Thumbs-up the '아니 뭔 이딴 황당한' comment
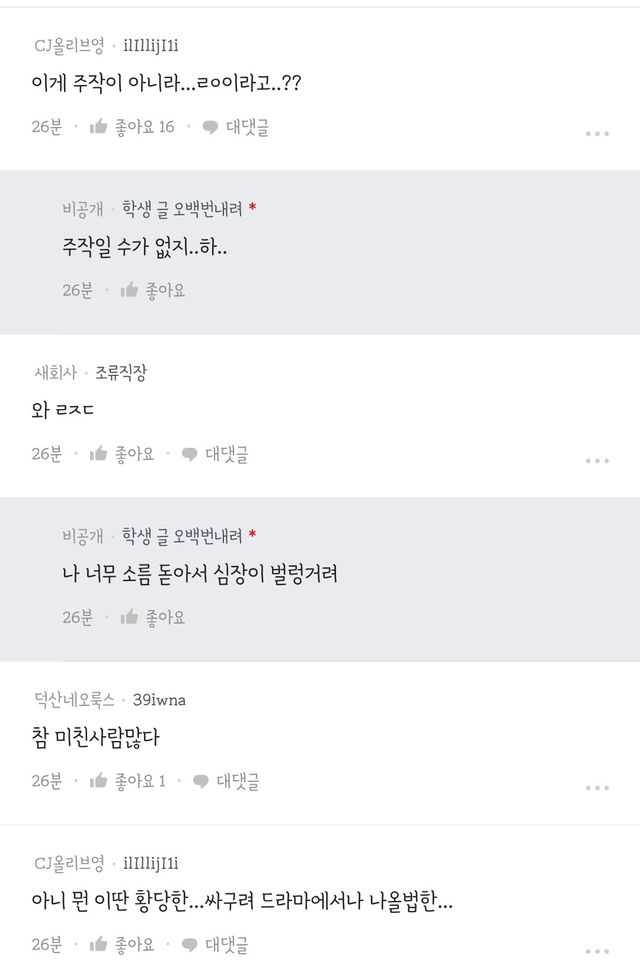Image resolution: width=640 pixels, height=980 pixels. pyautogui.click(x=99, y=944)
